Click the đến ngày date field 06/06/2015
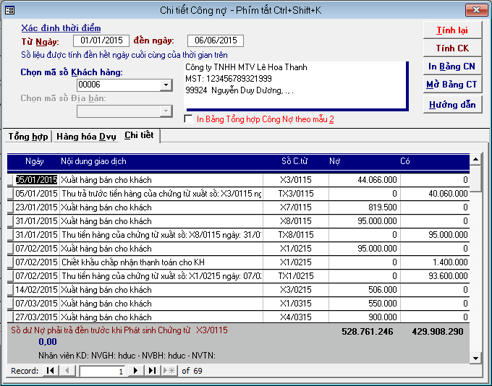 click(x=215, y=41)
